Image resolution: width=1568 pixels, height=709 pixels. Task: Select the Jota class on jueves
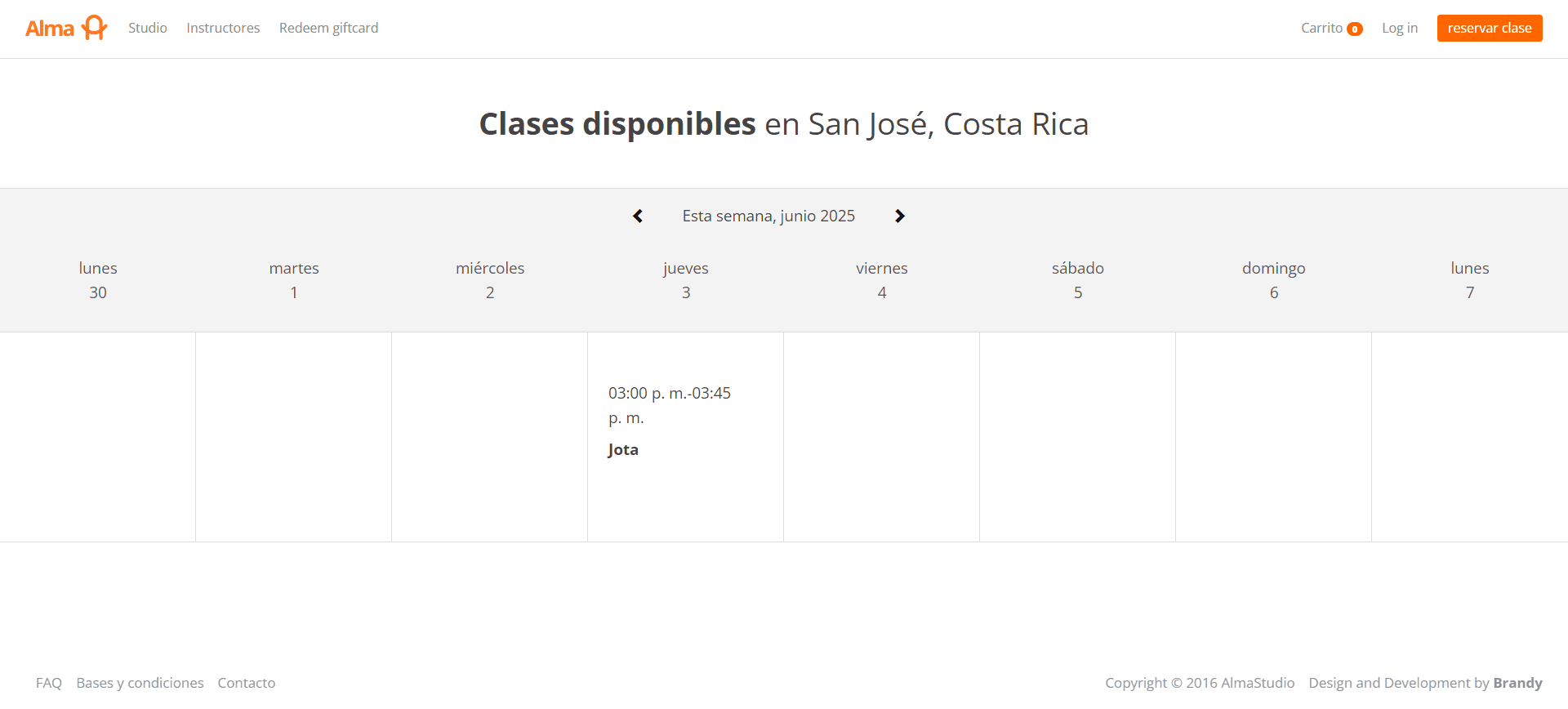[623, 449]
